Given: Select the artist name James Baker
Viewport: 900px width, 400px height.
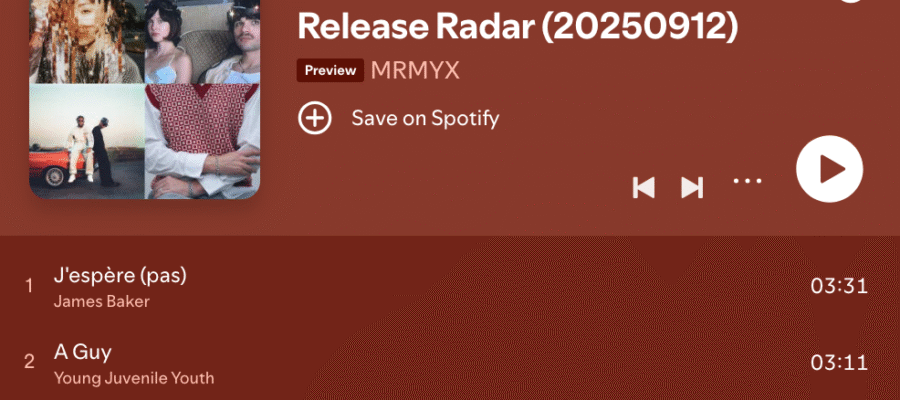Looking at the screenshot, I should click(x=102, y=302).
